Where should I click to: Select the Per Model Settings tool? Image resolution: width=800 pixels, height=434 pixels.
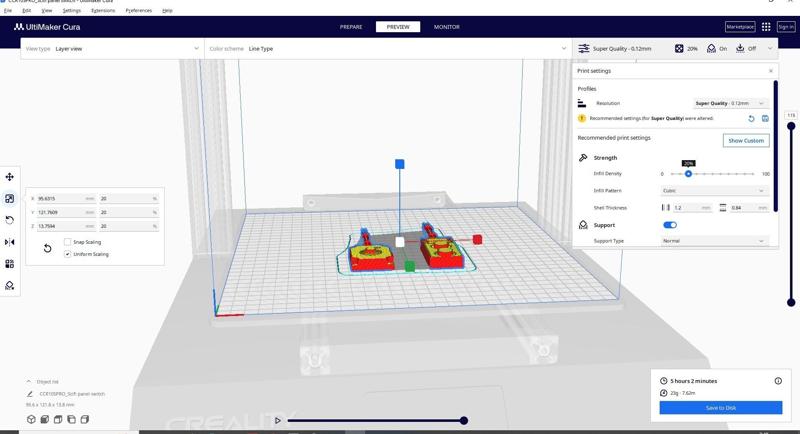click(10, 264)
